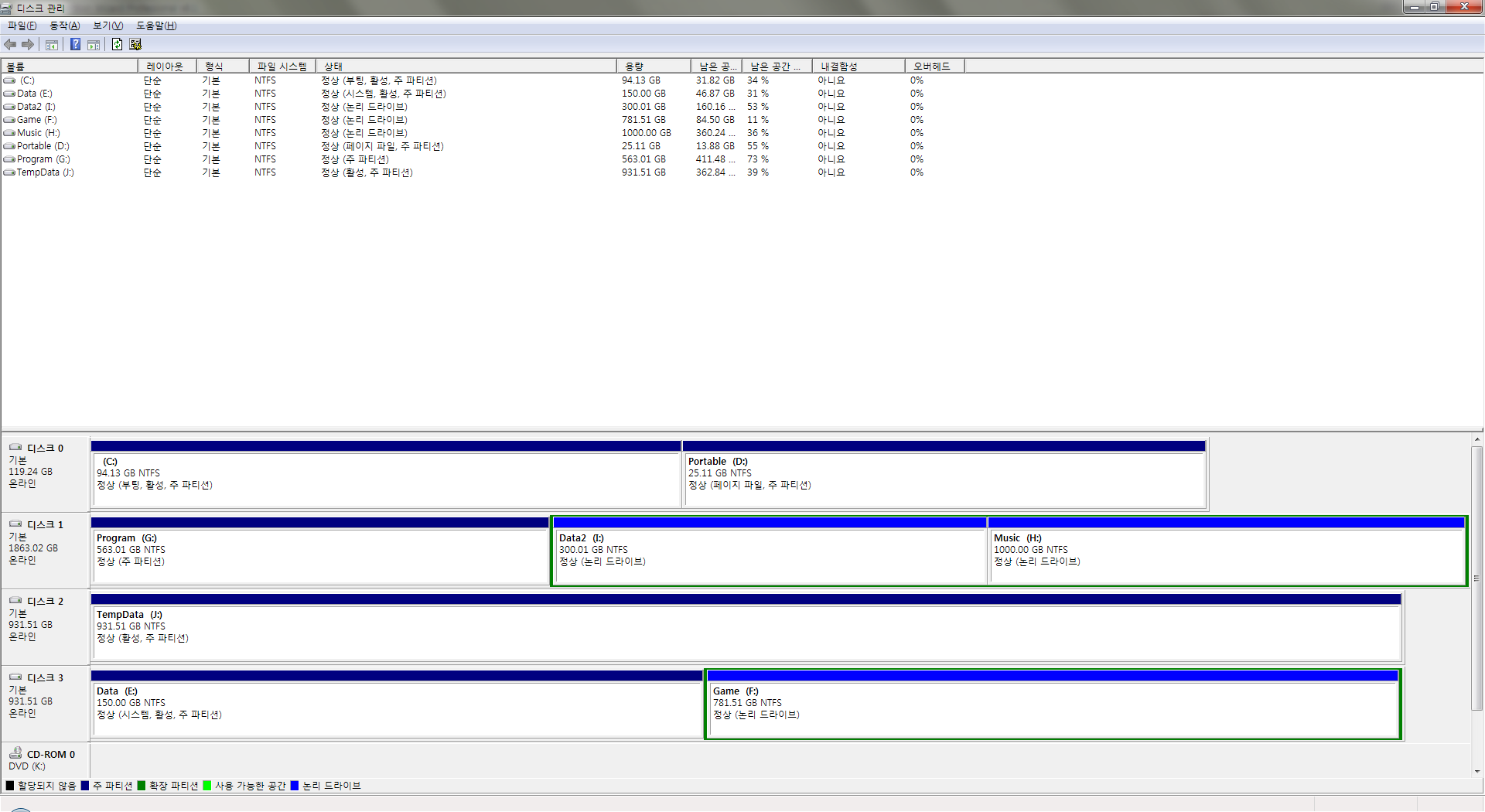This screenshot has height=812, width=1485.
Task: Sort by the 파일 시스템 column header
Action: tap(282, 67)
